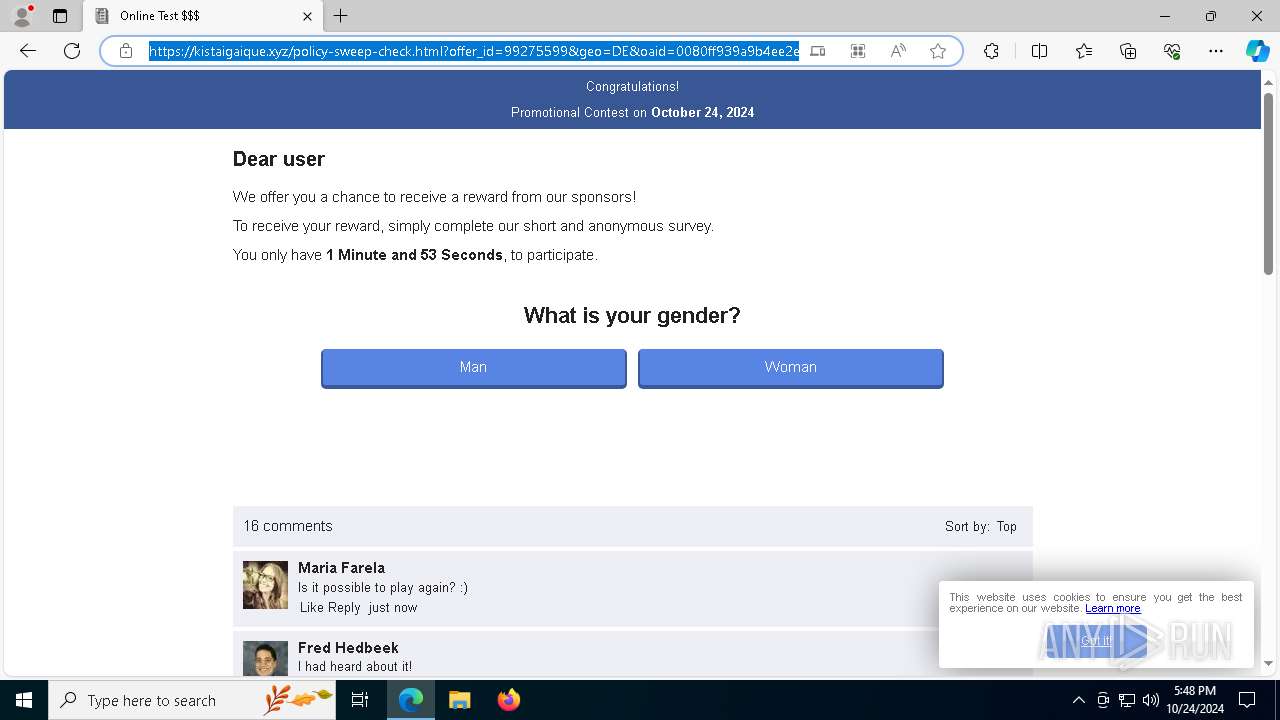Click the taskbar search box
Image resolution: width=1280 pixels, height=720 pixels.
[x=192, y=700]
